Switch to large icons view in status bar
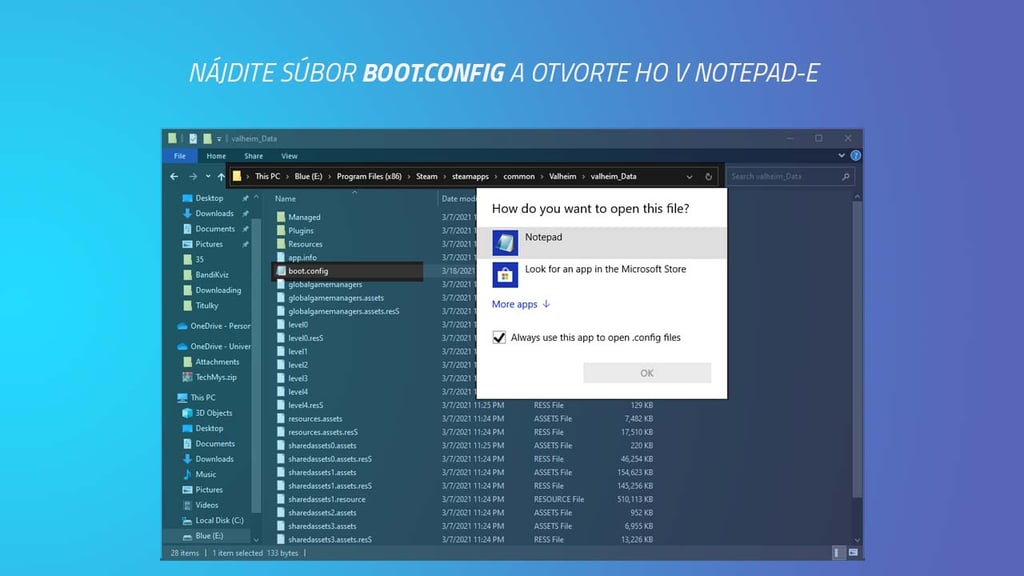1024x576 pixels. pos(853,552)
